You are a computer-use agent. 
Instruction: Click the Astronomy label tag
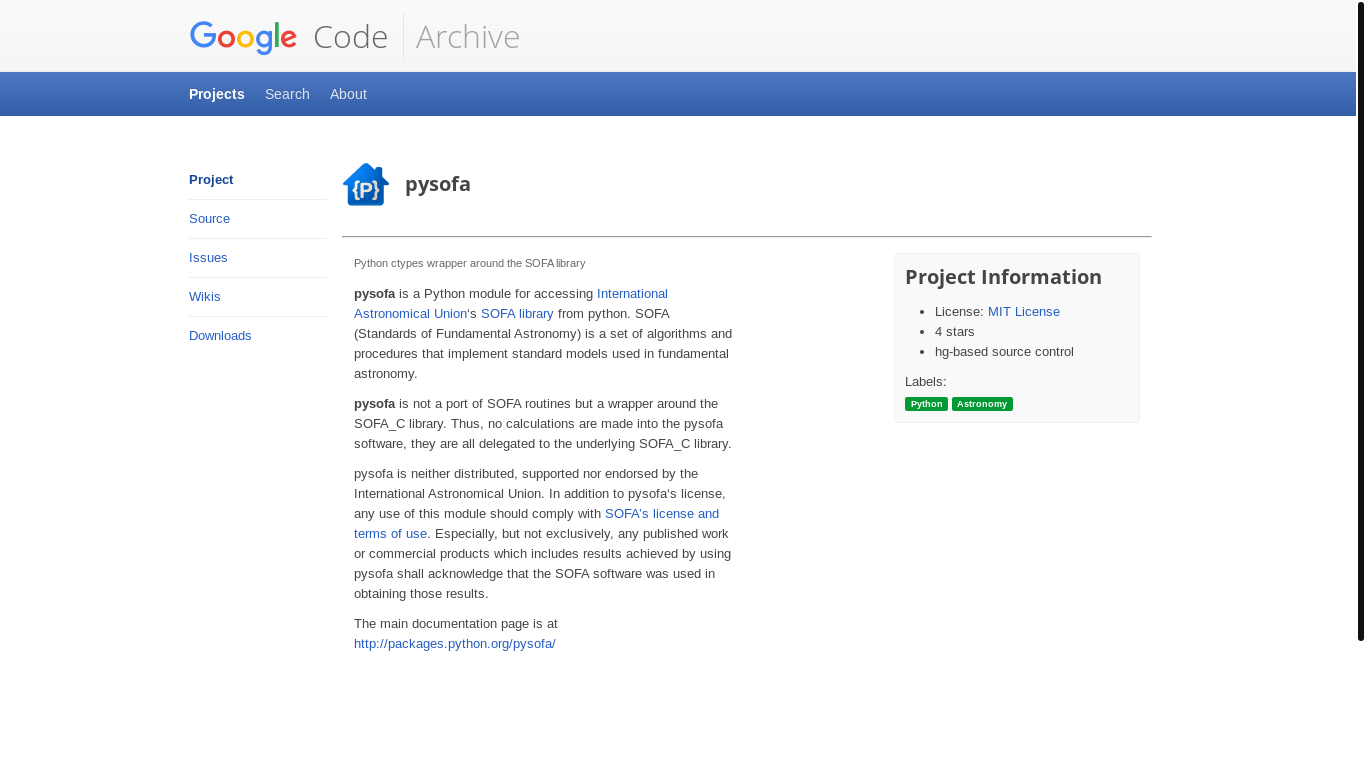[982, 404]
